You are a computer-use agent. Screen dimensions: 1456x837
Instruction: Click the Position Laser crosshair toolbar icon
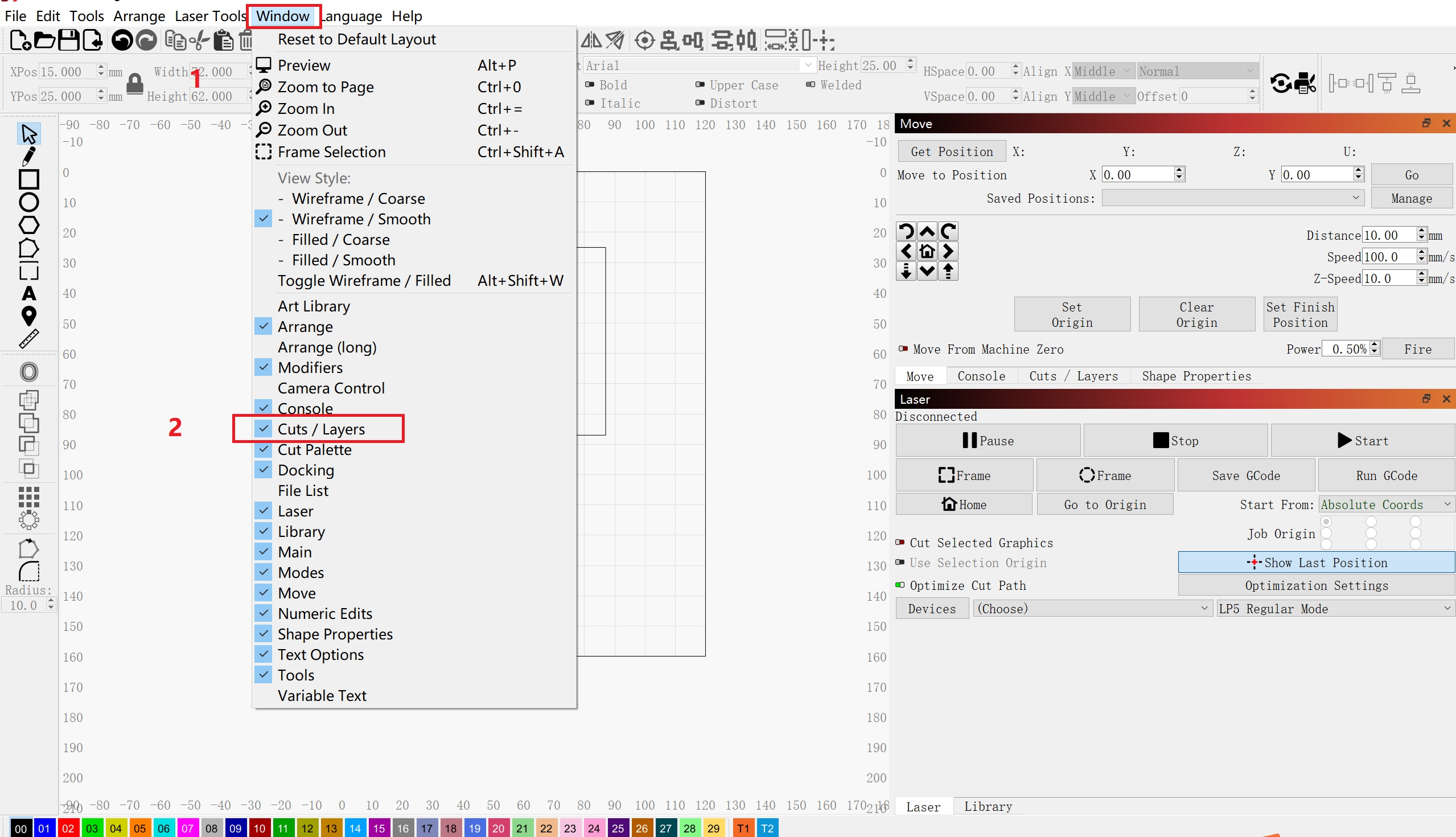pyautogui.click(x=644, y=40)
